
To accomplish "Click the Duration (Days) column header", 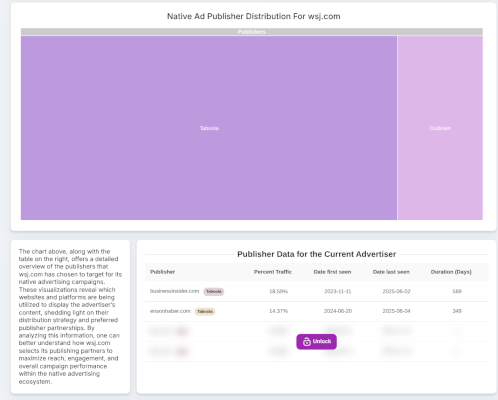I will 451,272.
